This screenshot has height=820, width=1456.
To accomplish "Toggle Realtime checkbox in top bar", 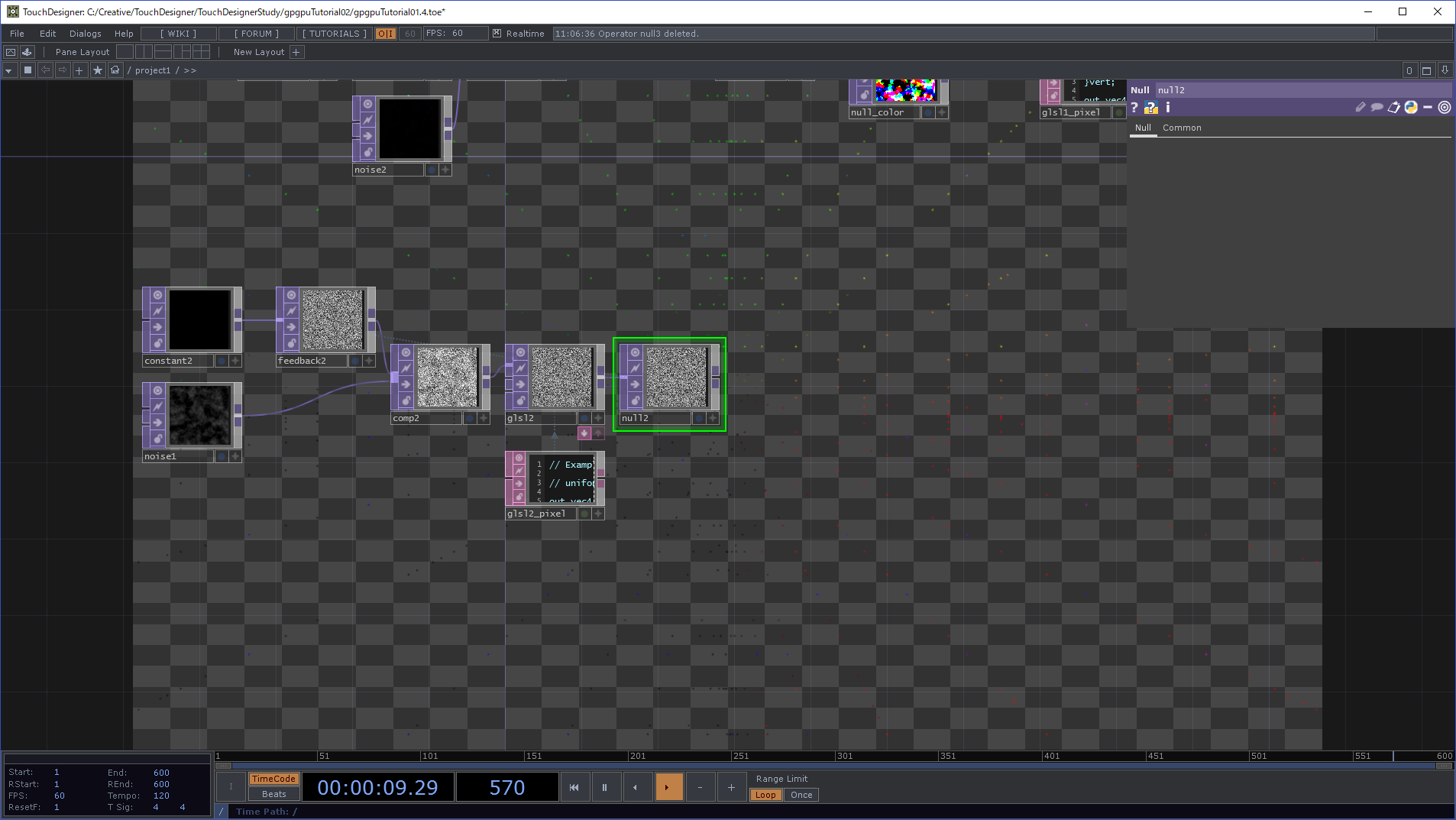I will tap(497, 34).
